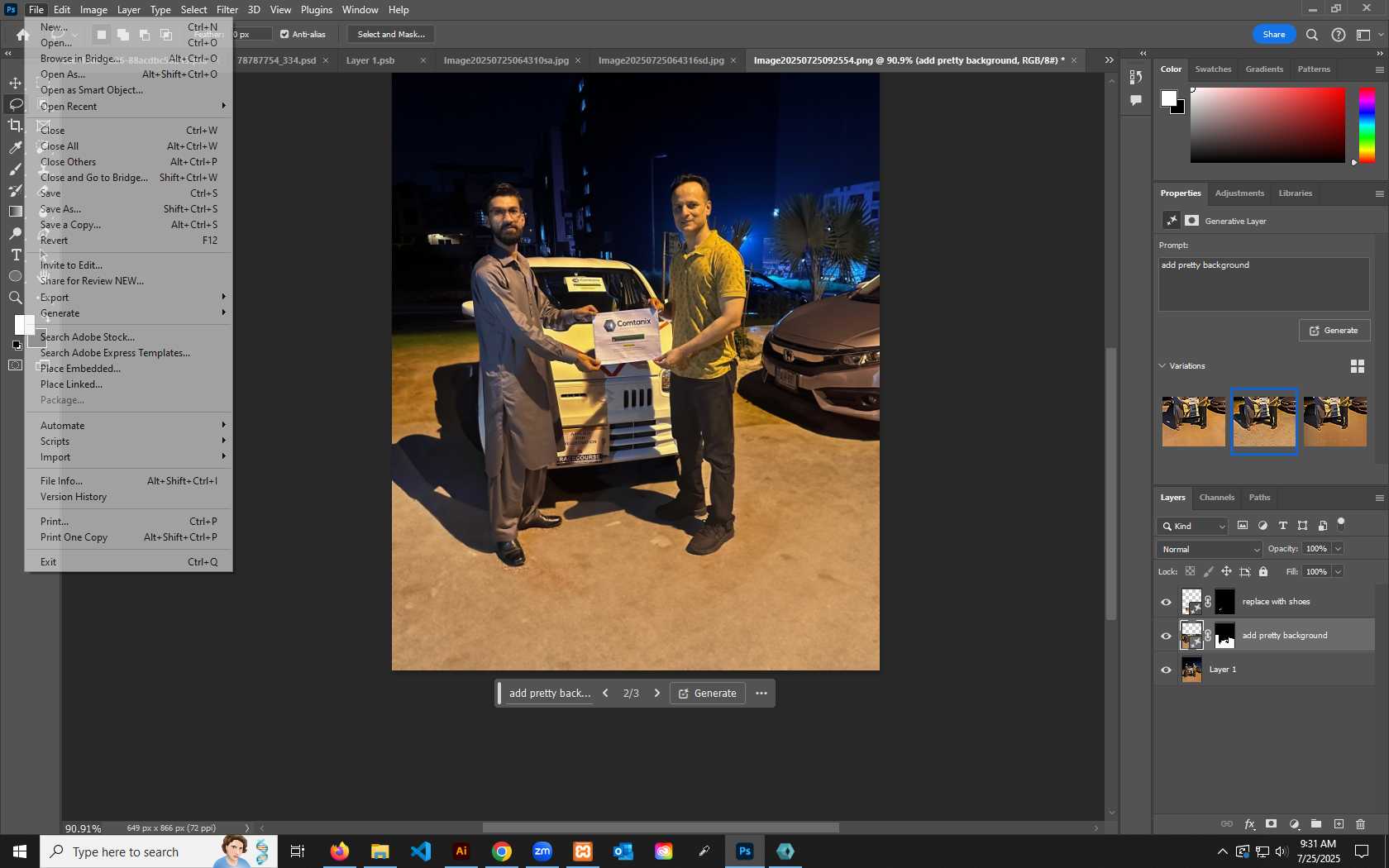Click the Select and Mask button

coord(391,35)
